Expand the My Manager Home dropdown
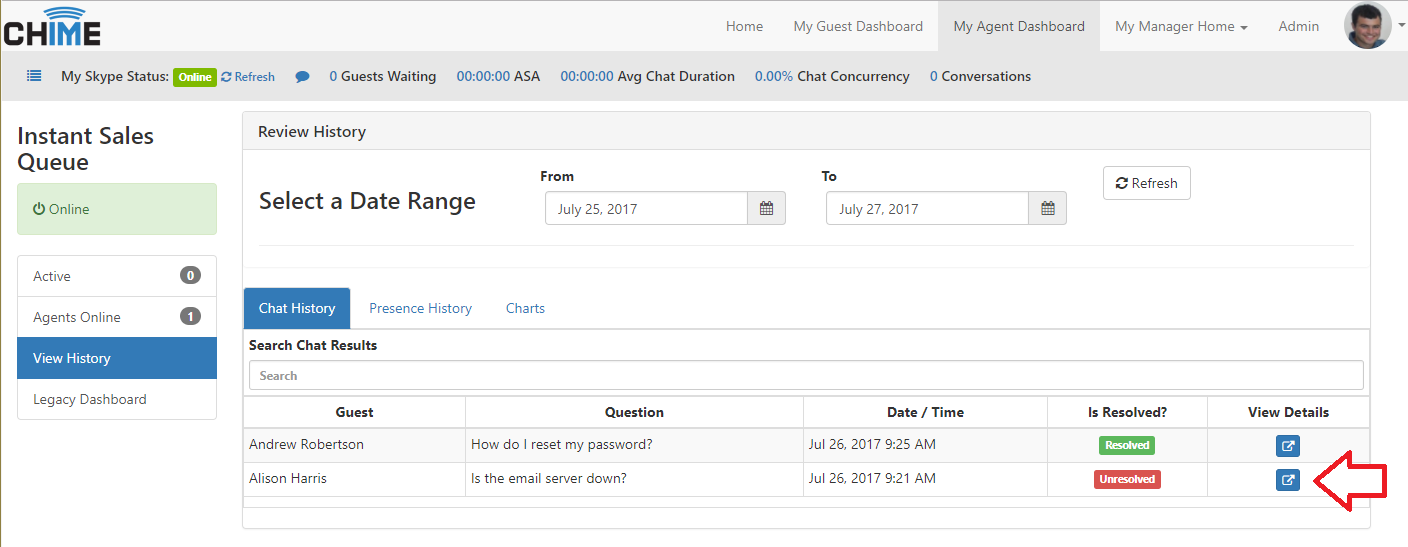 [x=1181, y=27]
